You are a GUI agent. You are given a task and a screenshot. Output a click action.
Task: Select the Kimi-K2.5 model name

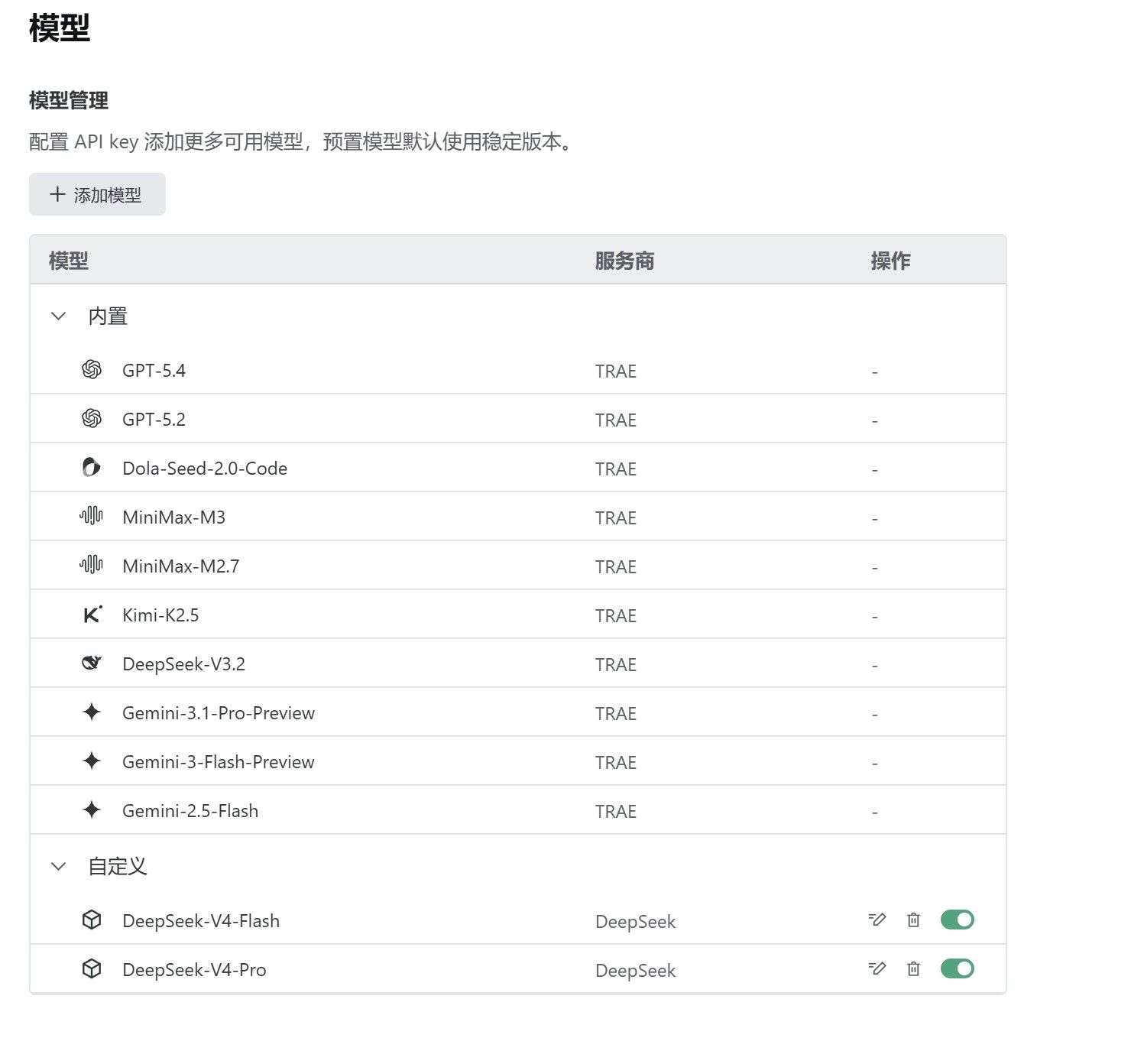tap(160, 615)
